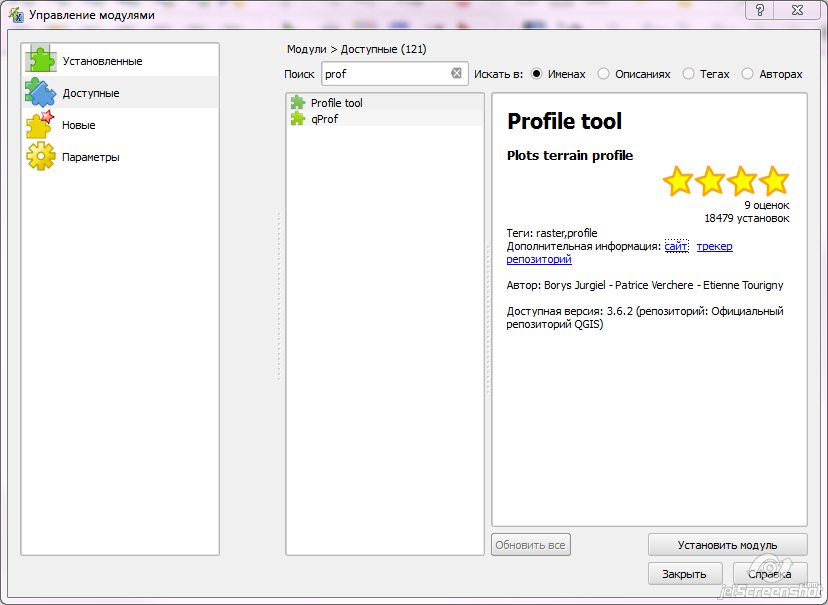Open the Установленные tab

tap(120, 60)
